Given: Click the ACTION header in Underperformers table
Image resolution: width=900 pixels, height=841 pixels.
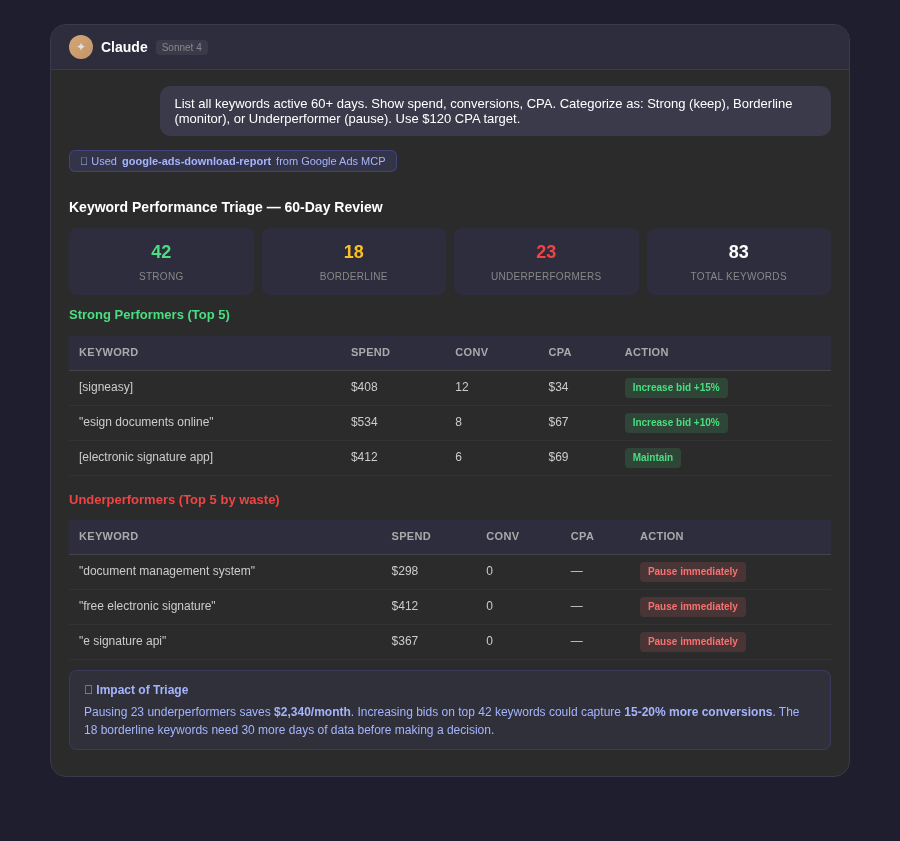Looking at the screenshot, I should [662, 536].
